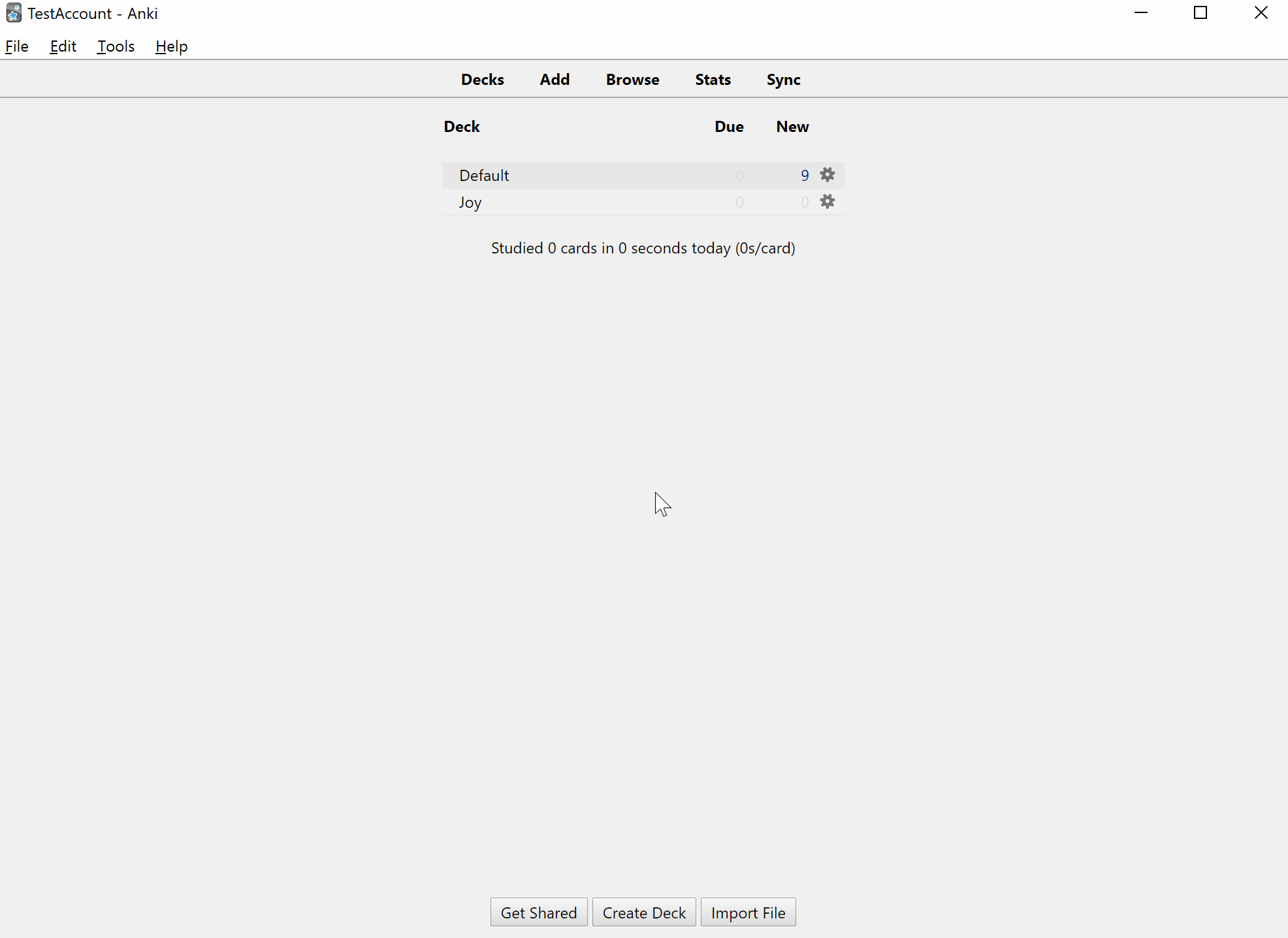This screenshot has height=938, width=1288.
Task: Select the Default deck to study
Action: point(484,174)
